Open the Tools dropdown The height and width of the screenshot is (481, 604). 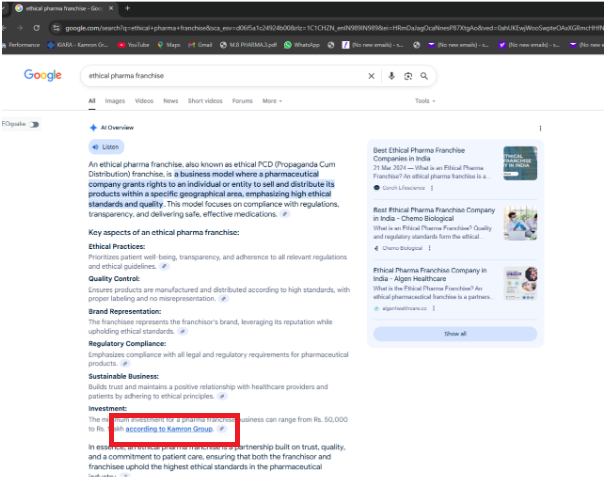(x=425, y=101)
